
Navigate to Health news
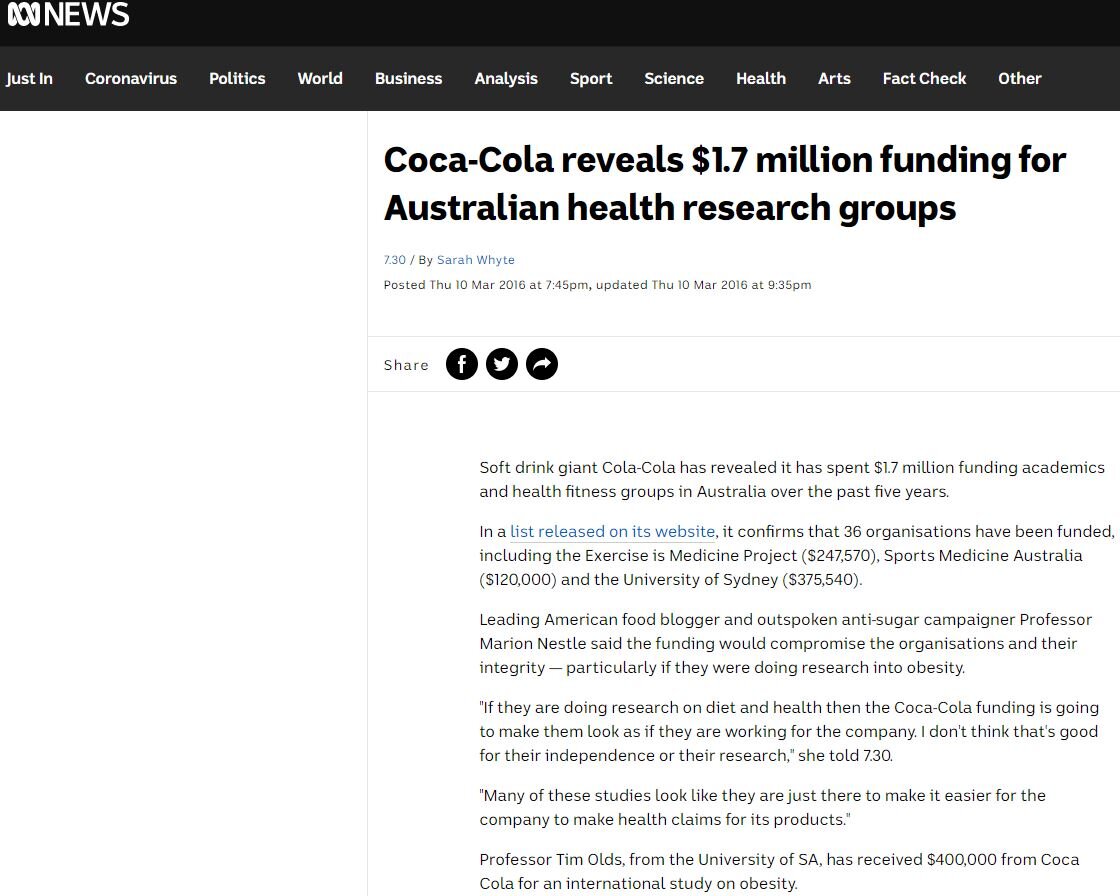coord(761,79)
